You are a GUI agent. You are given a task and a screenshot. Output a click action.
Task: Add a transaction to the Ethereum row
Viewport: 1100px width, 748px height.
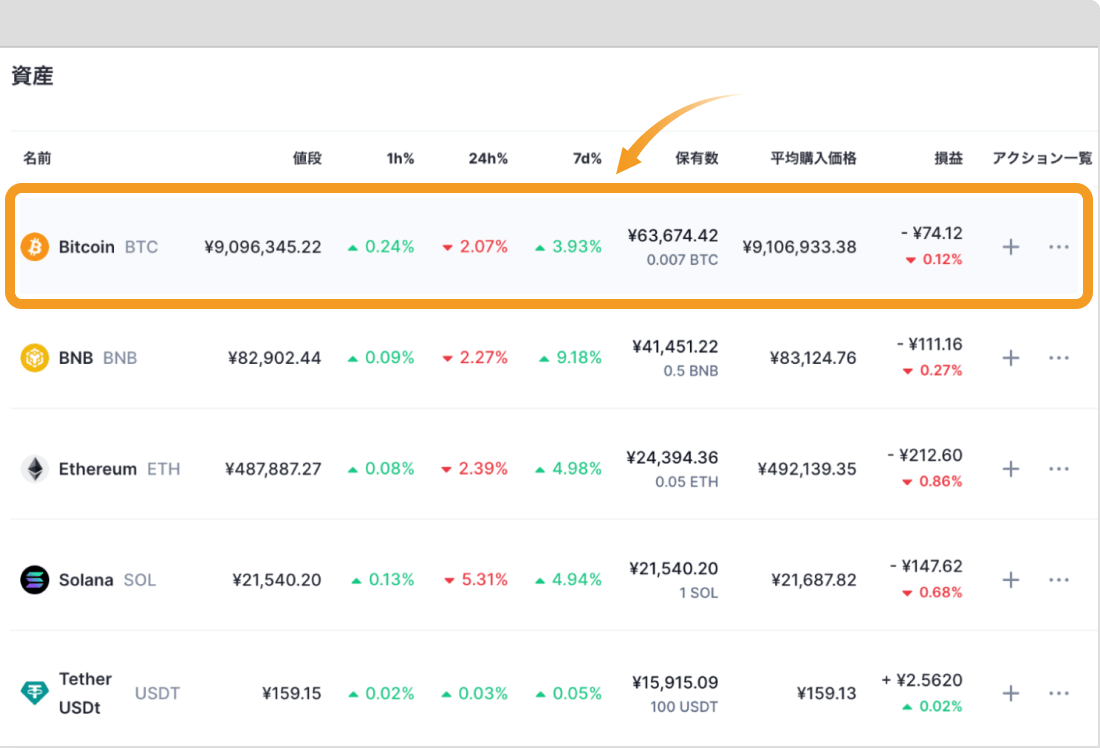[x=1011, y=469]
